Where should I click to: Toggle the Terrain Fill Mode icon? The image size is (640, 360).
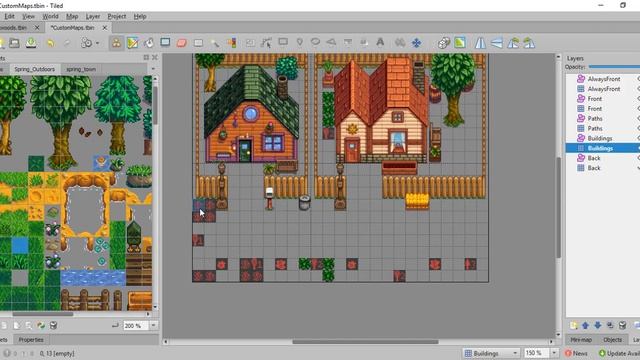click(460, 43)
